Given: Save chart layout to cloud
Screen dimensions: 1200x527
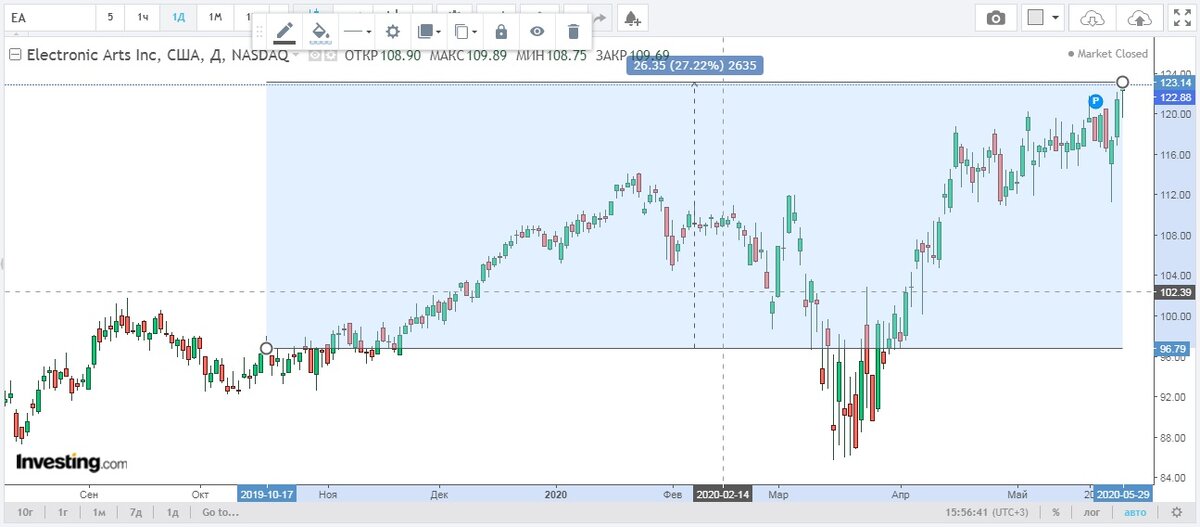Looking at the screenshot, I should [x=1138, y=18].
